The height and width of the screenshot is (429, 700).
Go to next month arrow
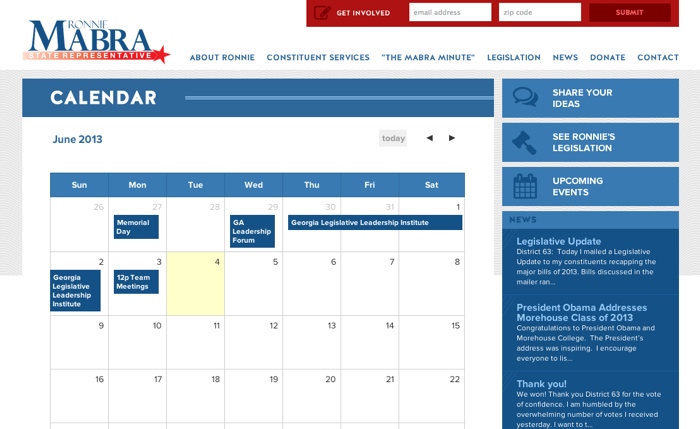[x=452, y=138]
